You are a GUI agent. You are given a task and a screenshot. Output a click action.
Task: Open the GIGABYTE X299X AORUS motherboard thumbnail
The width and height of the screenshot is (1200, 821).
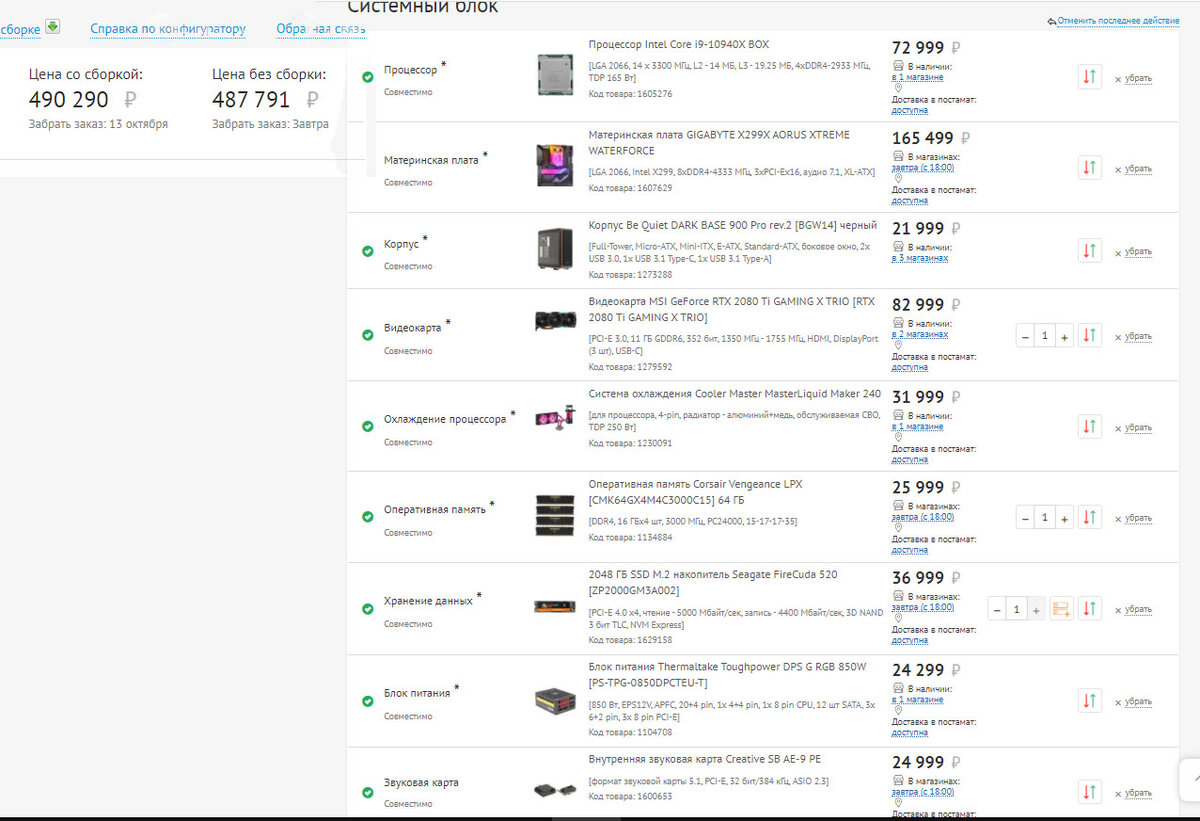click(554, 165)
